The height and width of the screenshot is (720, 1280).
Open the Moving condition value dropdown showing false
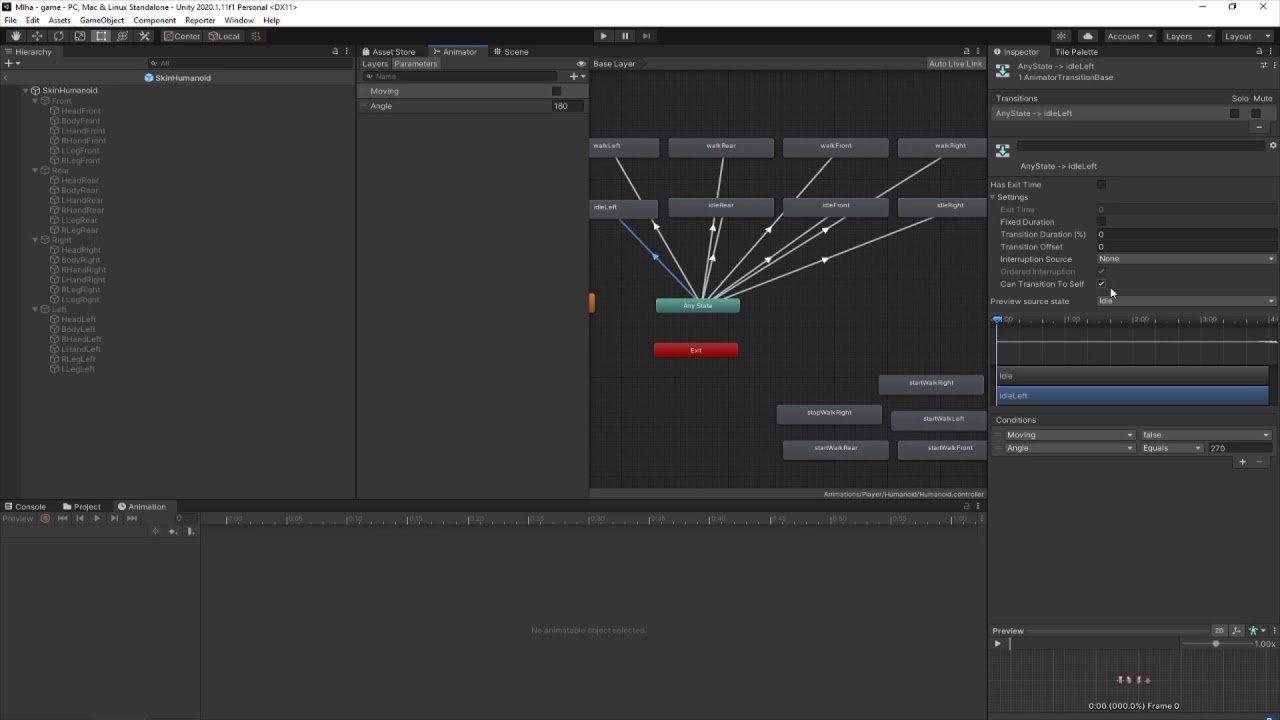point(1206,435)
